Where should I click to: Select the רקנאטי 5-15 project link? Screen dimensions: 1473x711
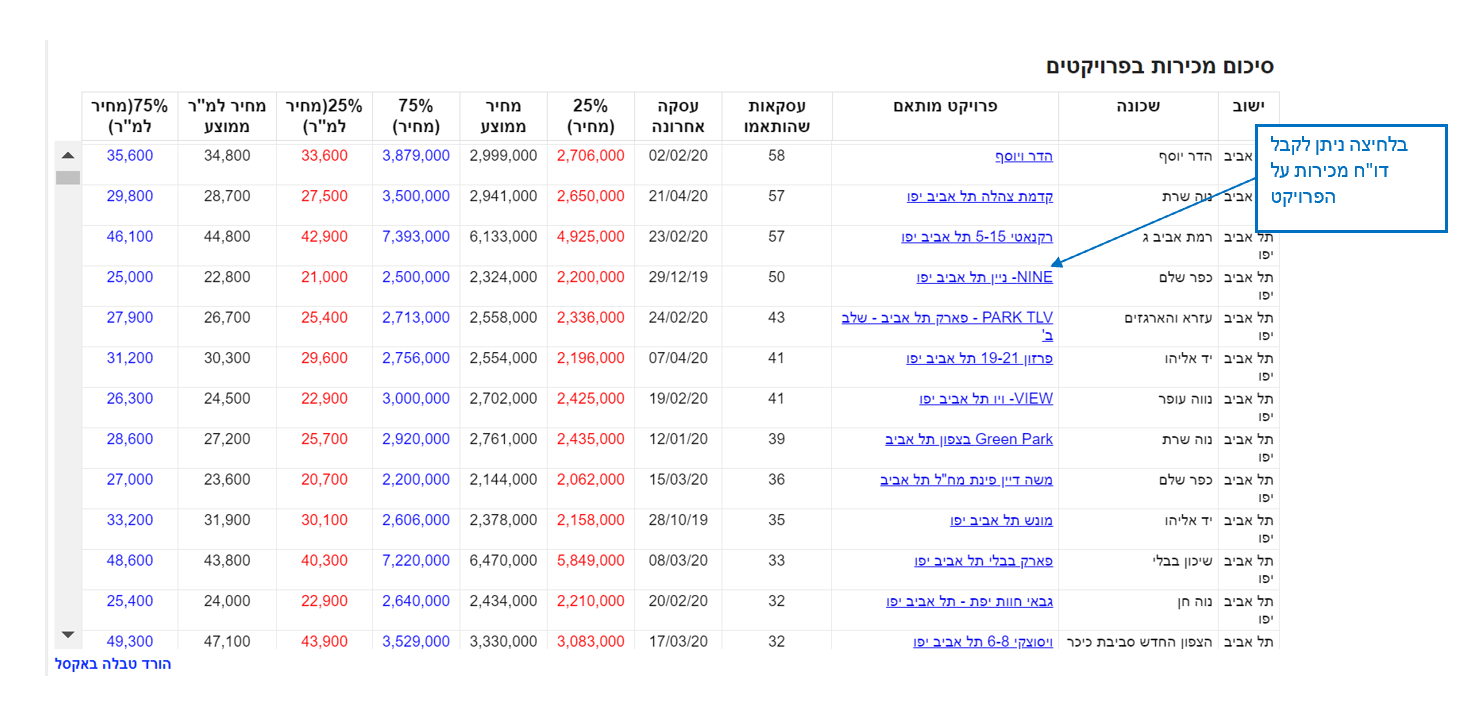[x=976, y=237]
